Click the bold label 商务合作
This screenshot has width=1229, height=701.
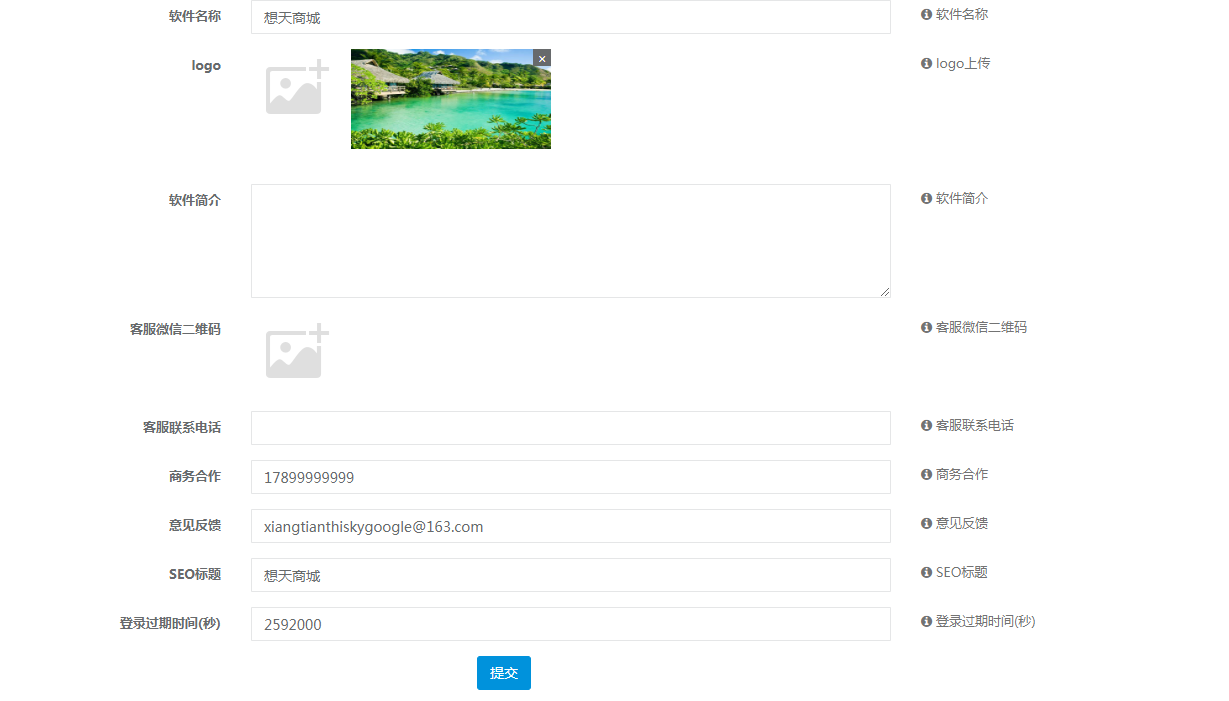(x=195, y=477)
